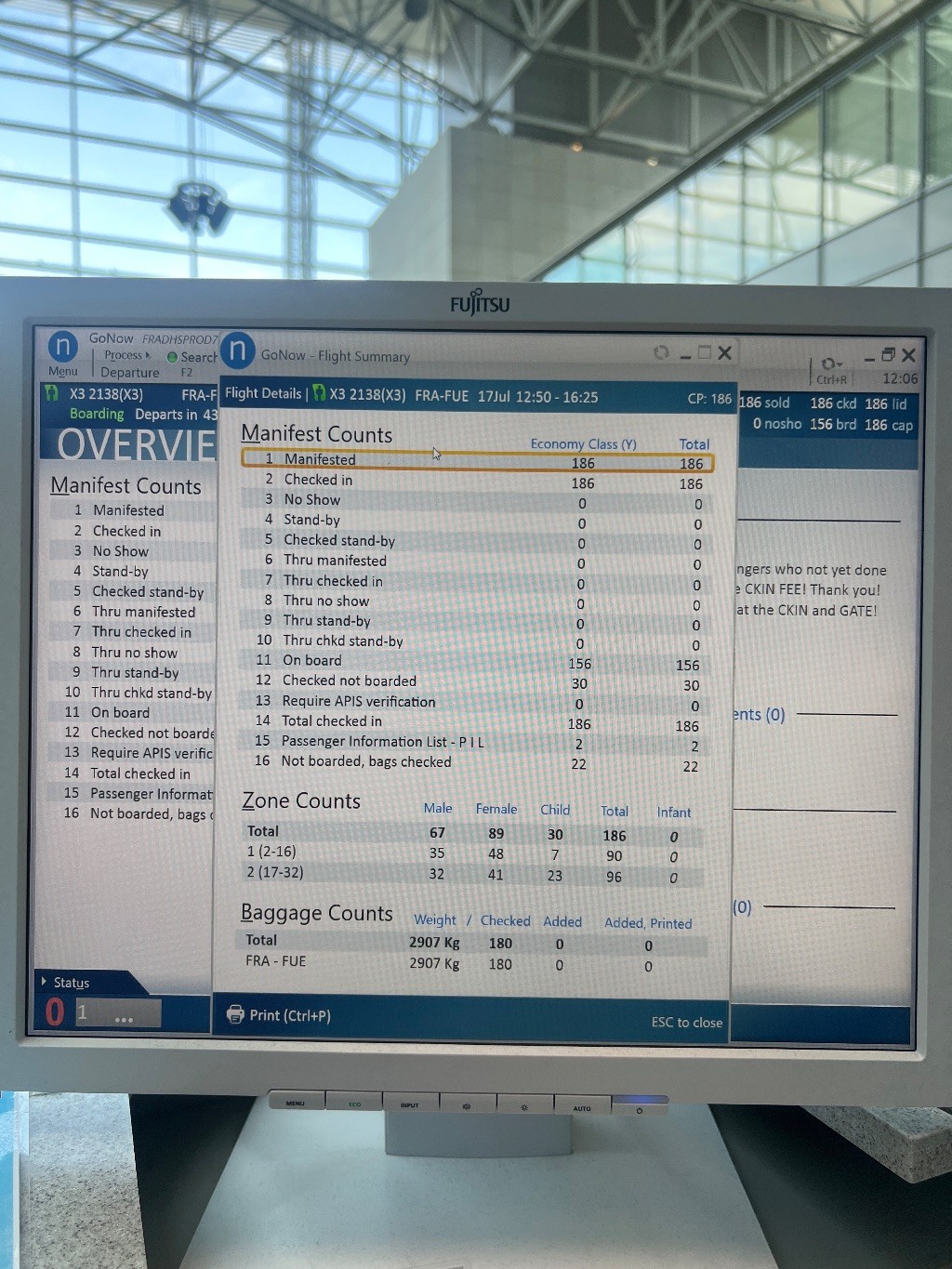The image size is (952, 1269).
Task: Select Checked not boarded row in the dialog
Action: 477,681
